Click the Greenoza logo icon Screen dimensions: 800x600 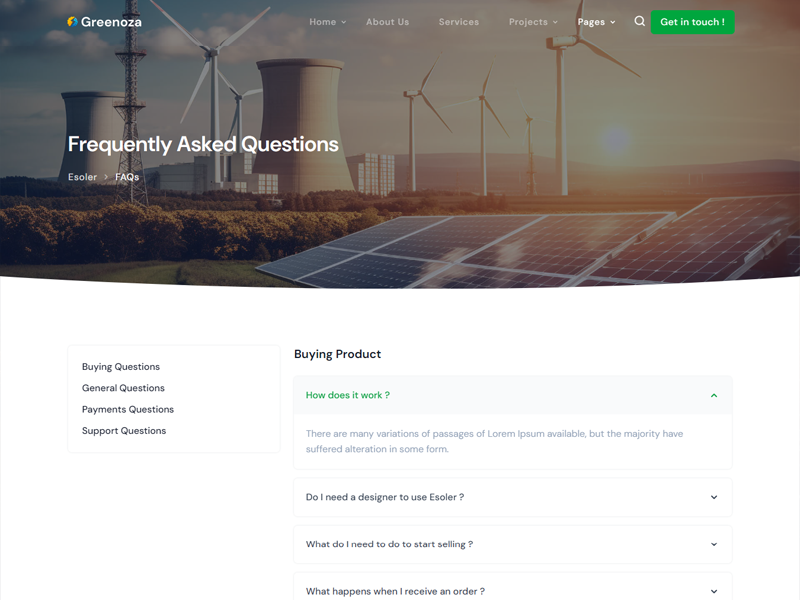(x=72, y=22)
